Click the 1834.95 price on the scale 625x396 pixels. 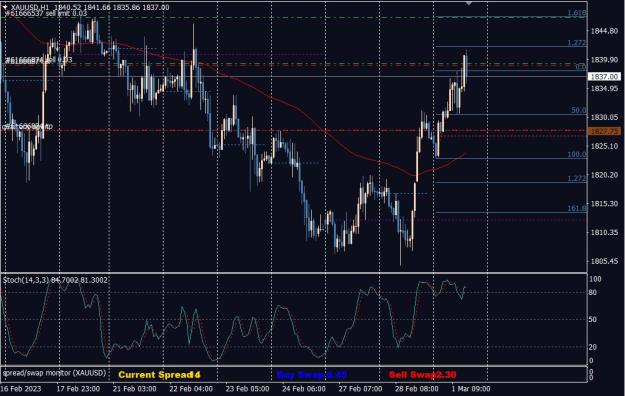[604, 88]
